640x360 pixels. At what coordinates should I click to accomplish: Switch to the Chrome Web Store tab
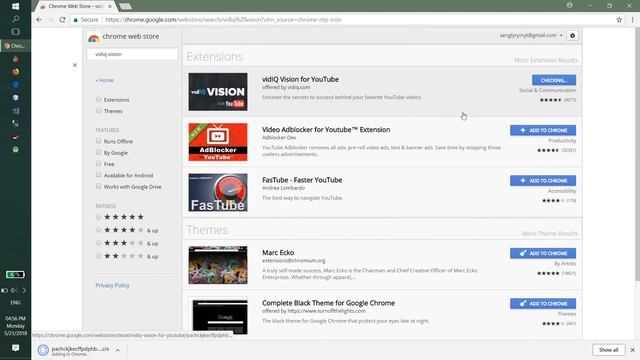click(76, 6)
